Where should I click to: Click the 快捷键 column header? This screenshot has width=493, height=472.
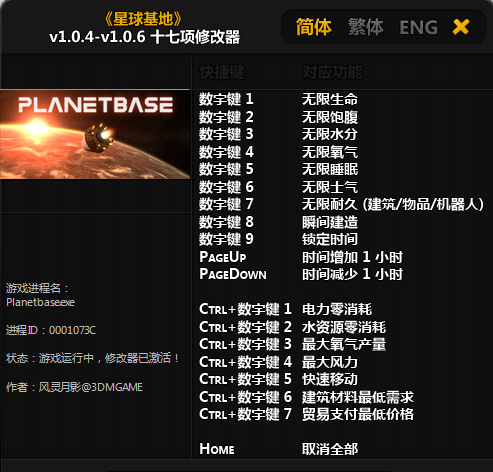pyautogui.click(x=222, y=72)
